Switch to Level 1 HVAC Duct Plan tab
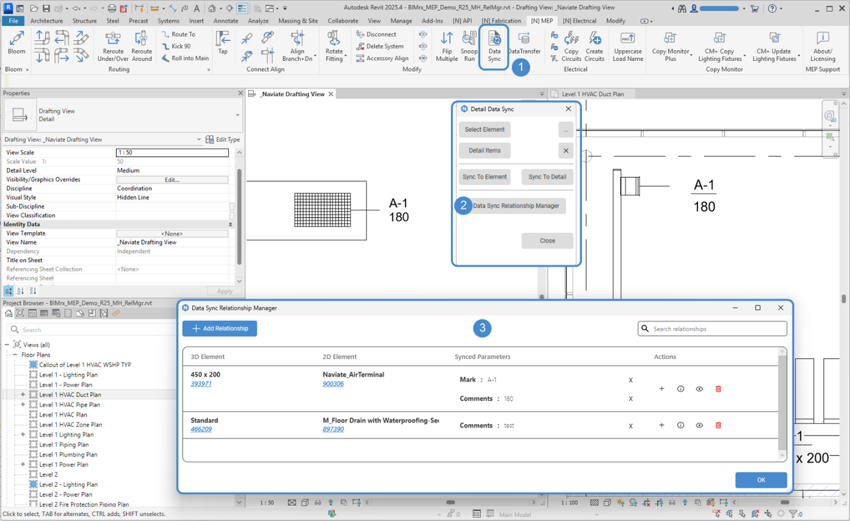850x521 pixels. (592, 94)
